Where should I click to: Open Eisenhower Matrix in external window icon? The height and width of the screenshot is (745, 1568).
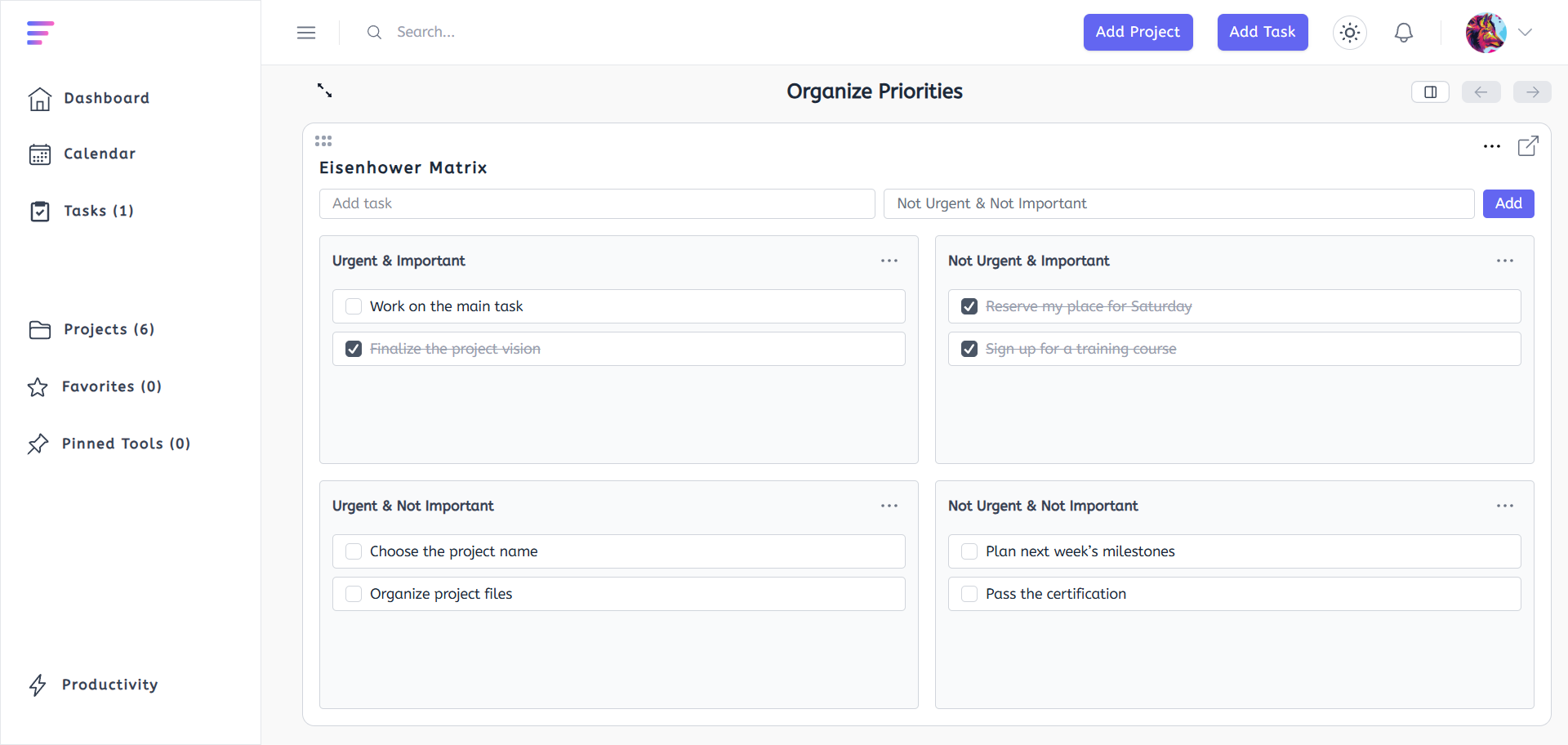[x=1528, y=146]
